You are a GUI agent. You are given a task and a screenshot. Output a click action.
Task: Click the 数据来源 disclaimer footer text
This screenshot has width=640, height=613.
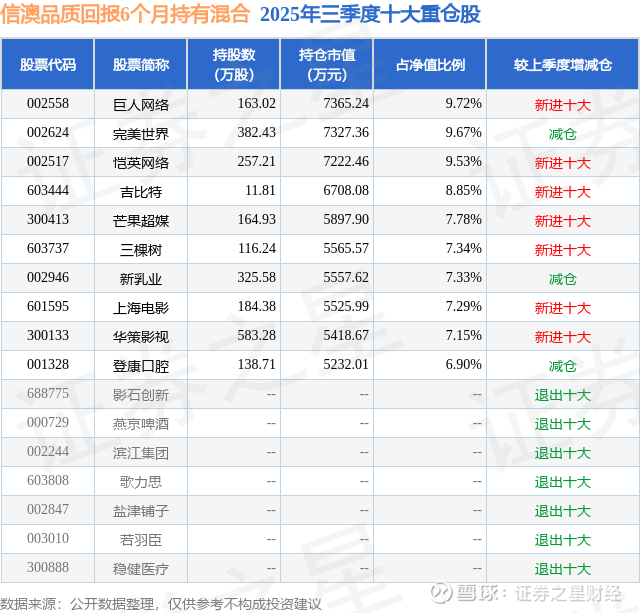161,604
